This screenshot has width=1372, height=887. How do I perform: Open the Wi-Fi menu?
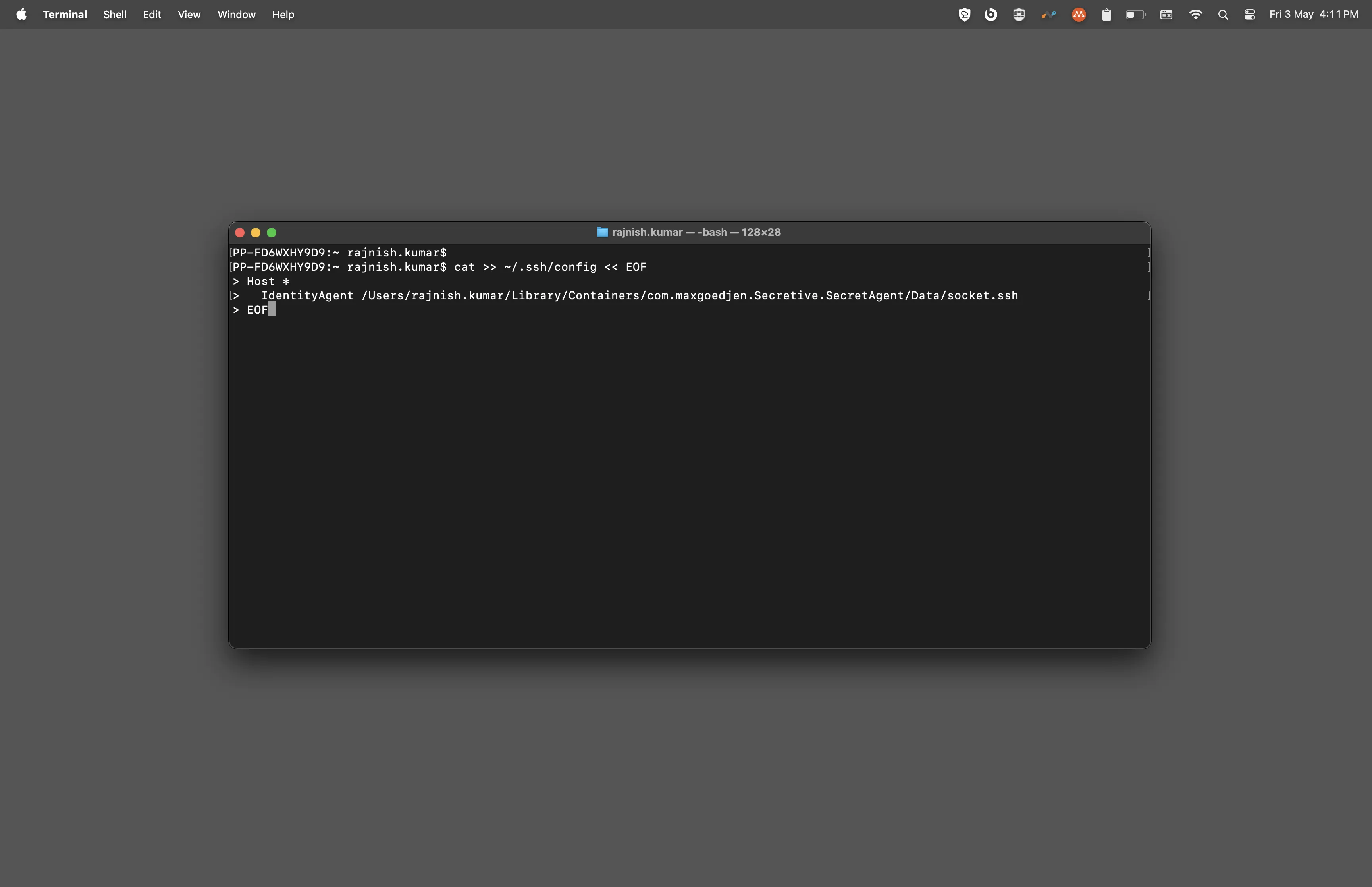(x=1196, y=15)
